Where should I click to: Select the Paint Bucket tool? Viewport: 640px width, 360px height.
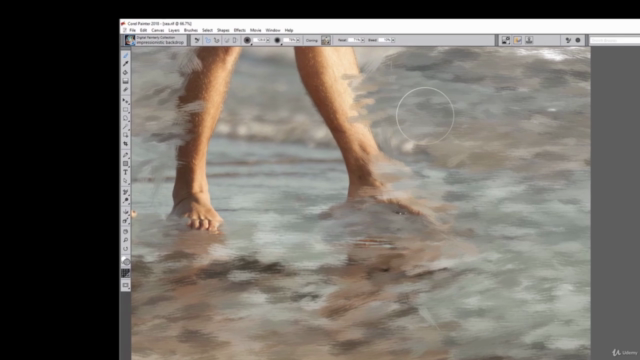point(125,72)
